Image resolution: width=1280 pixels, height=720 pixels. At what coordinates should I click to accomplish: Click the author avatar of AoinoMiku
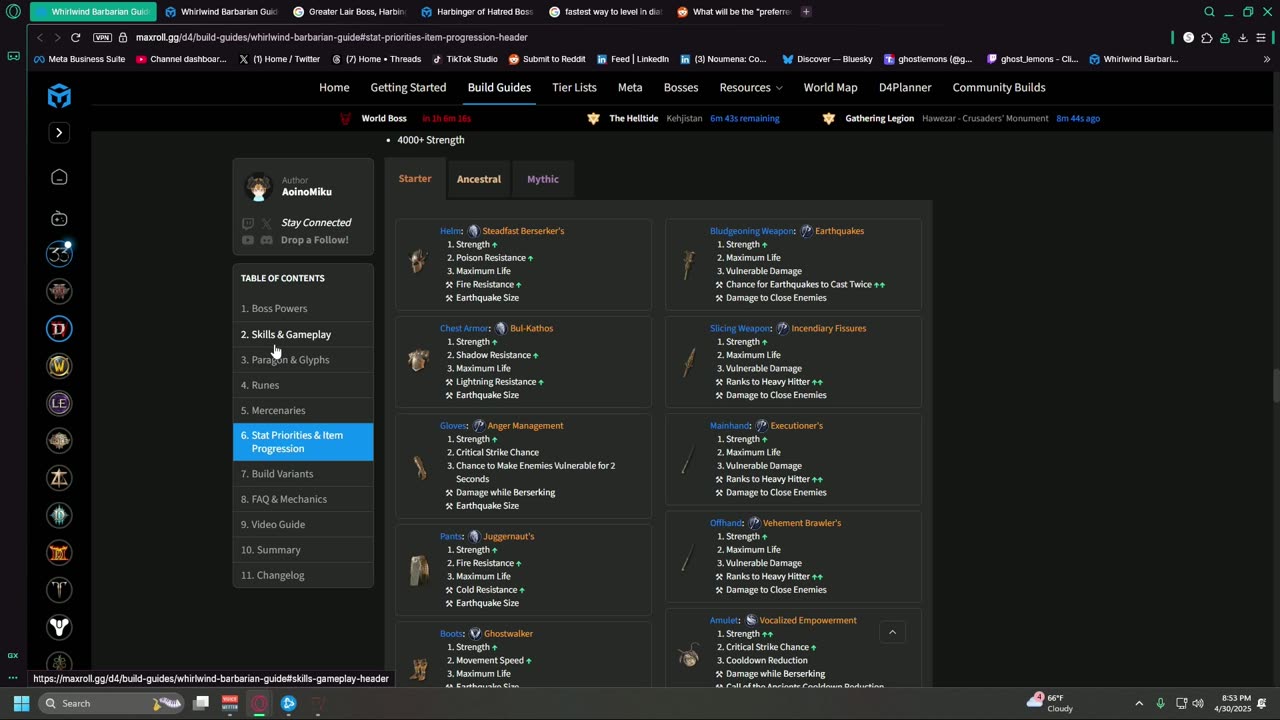coord(259,186)
